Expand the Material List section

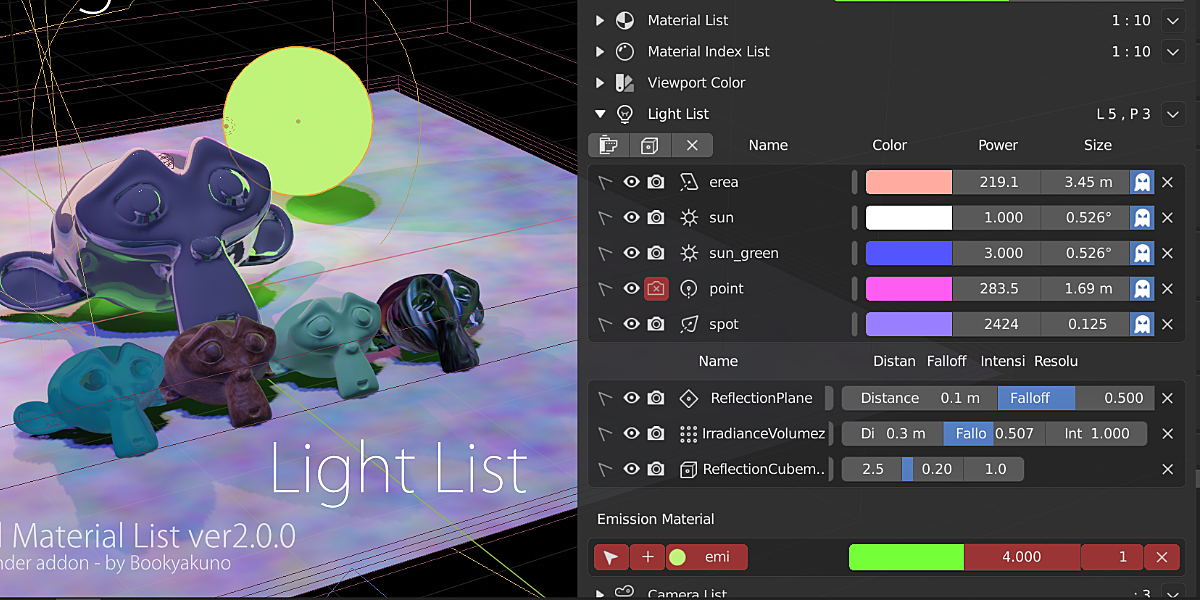[600, 19]
